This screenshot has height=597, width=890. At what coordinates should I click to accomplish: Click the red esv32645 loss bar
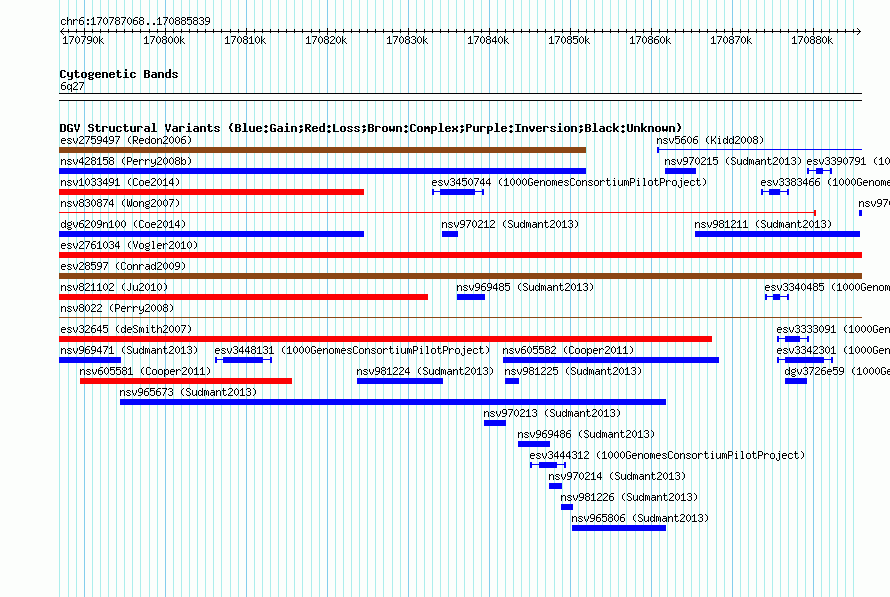coord(385,339)
